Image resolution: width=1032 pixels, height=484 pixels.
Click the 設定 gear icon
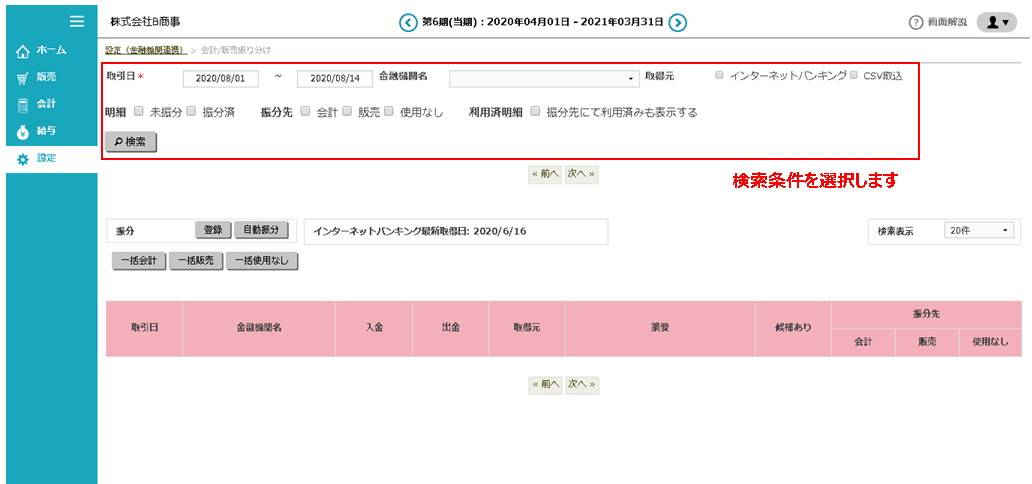point(23,158)
